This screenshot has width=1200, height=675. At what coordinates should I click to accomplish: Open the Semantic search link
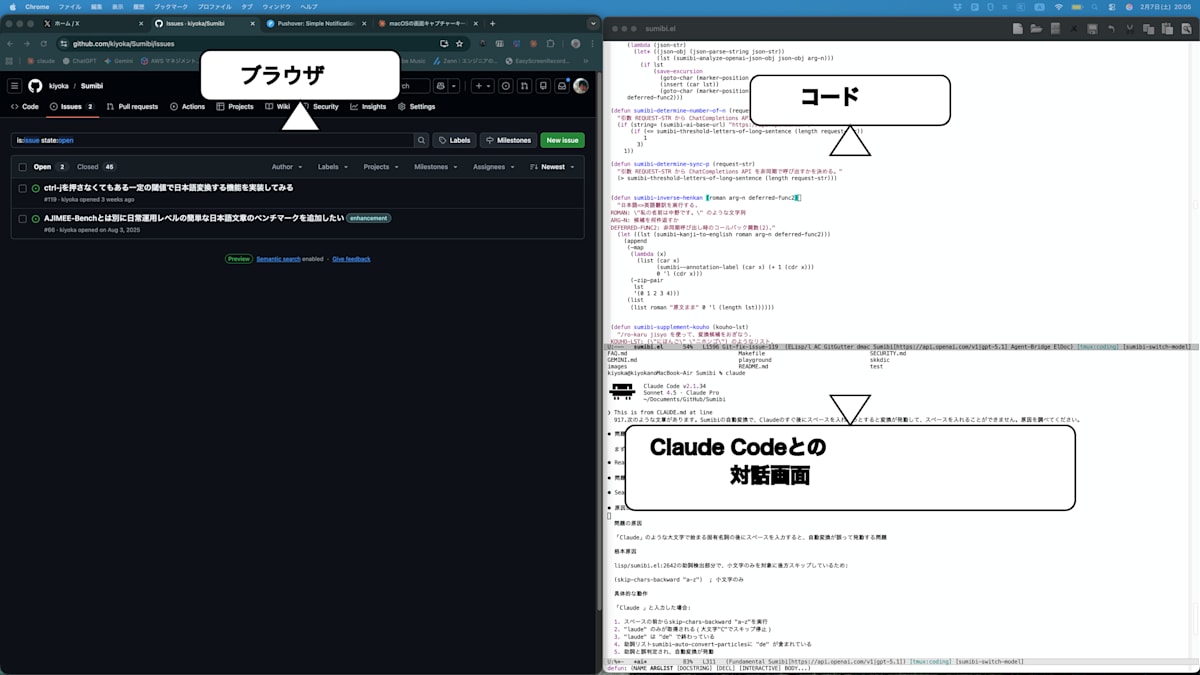click(x=278, y=259)
